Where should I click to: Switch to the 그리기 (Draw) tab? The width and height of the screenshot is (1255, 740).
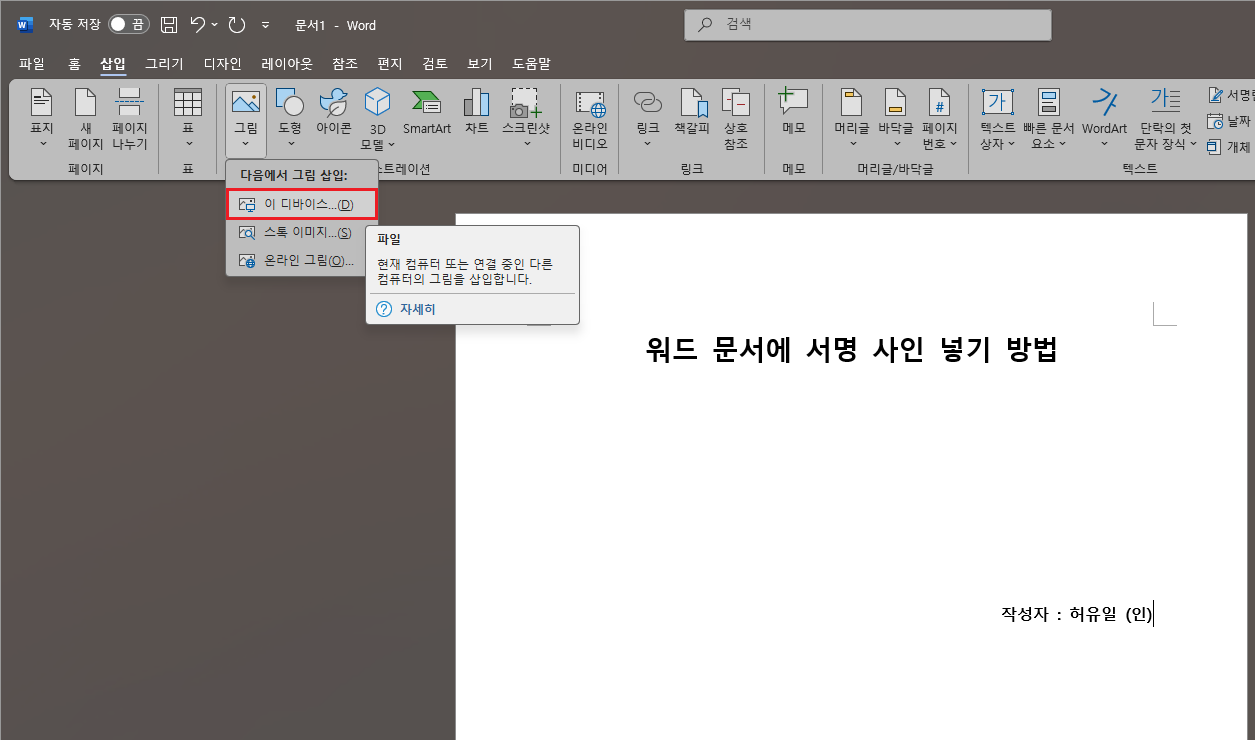pos(164,64)
